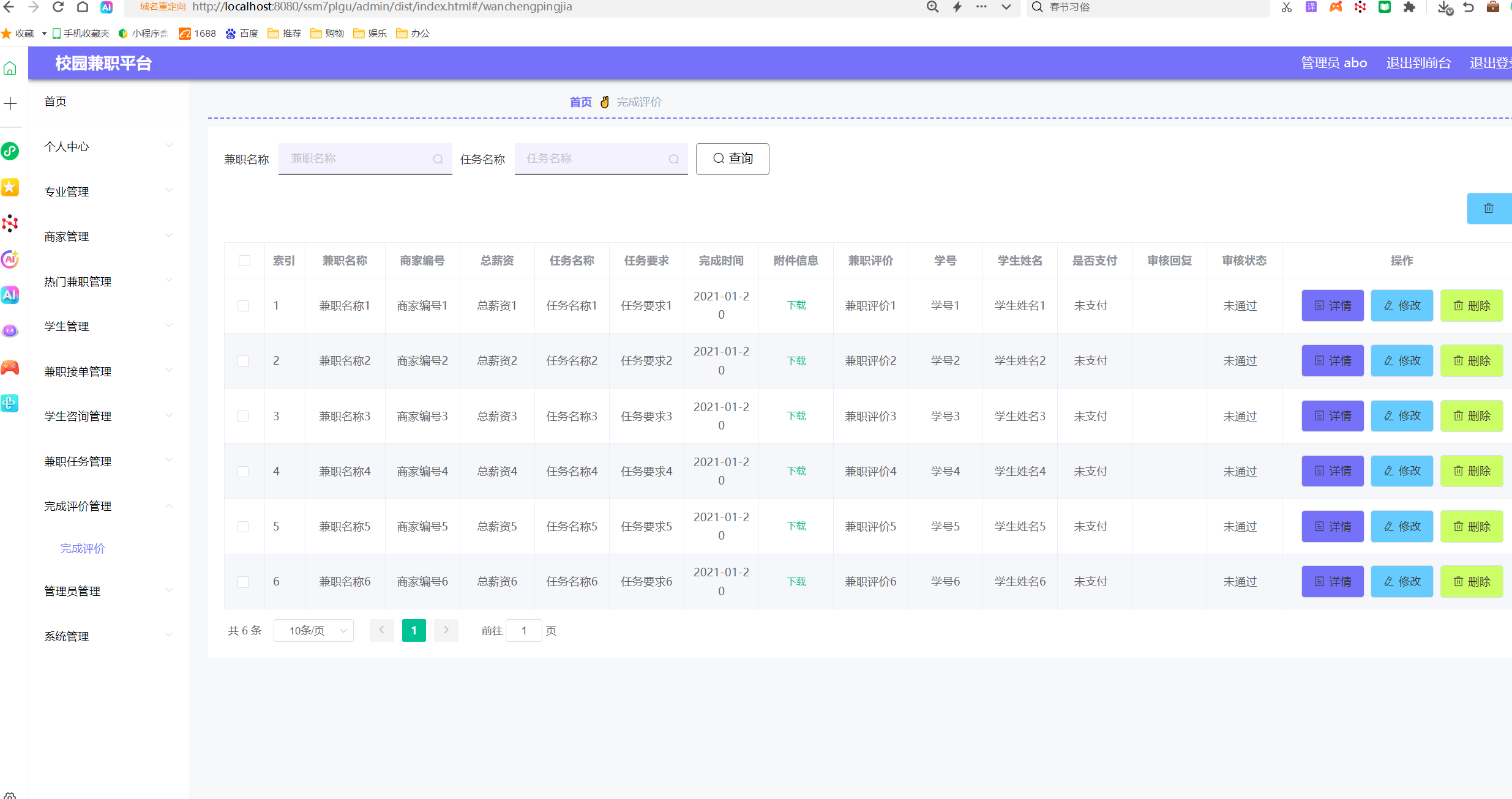
Task: Click the plus icon in left sidebar
Action: click(x=10, y=104)
